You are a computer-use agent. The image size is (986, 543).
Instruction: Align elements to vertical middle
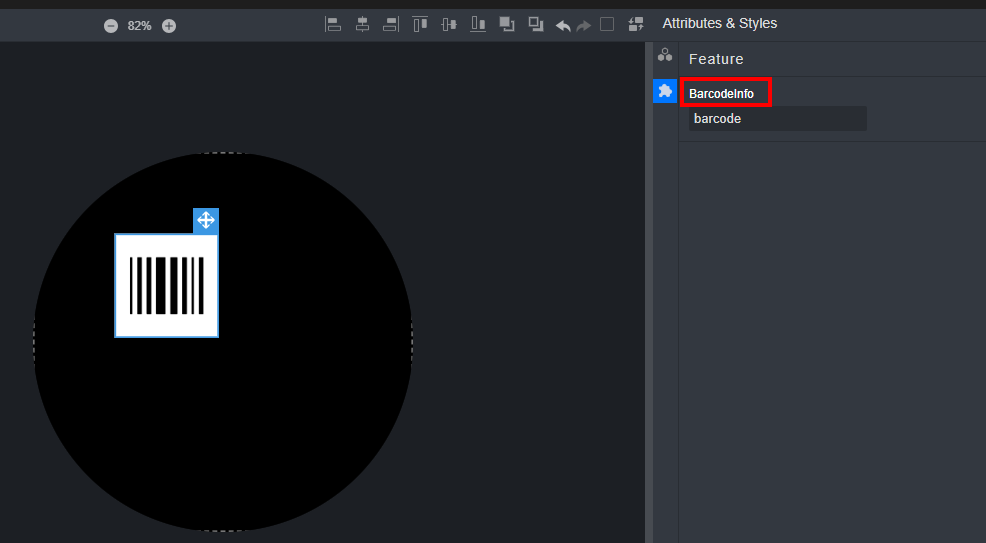[x=449, y=24]
